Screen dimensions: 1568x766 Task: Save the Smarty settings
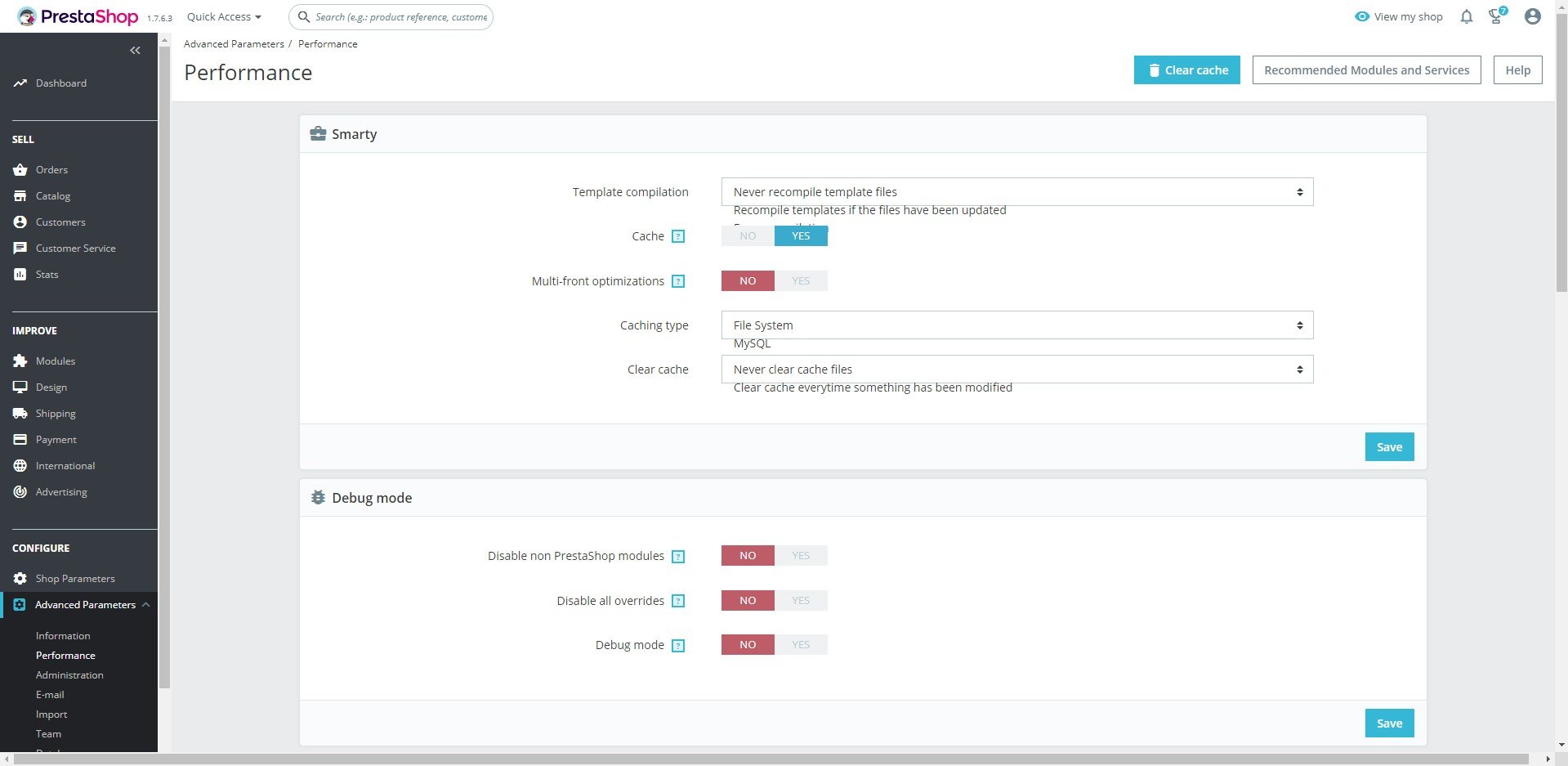coord(1389,447)
